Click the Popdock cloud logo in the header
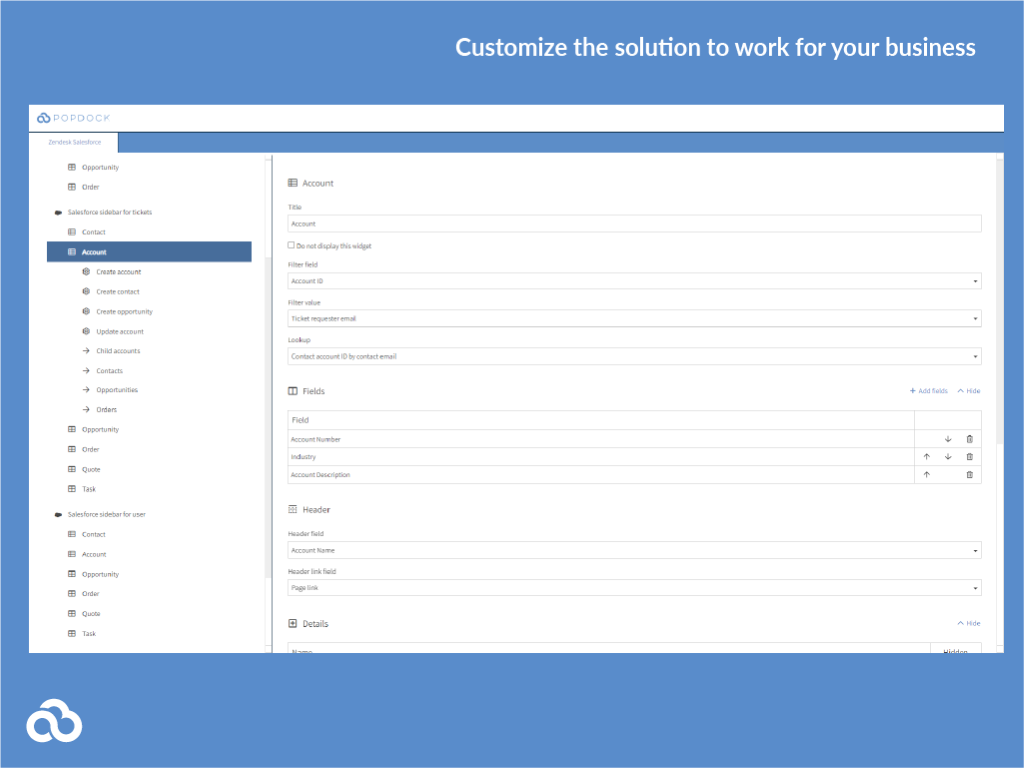 click(42, 117)
